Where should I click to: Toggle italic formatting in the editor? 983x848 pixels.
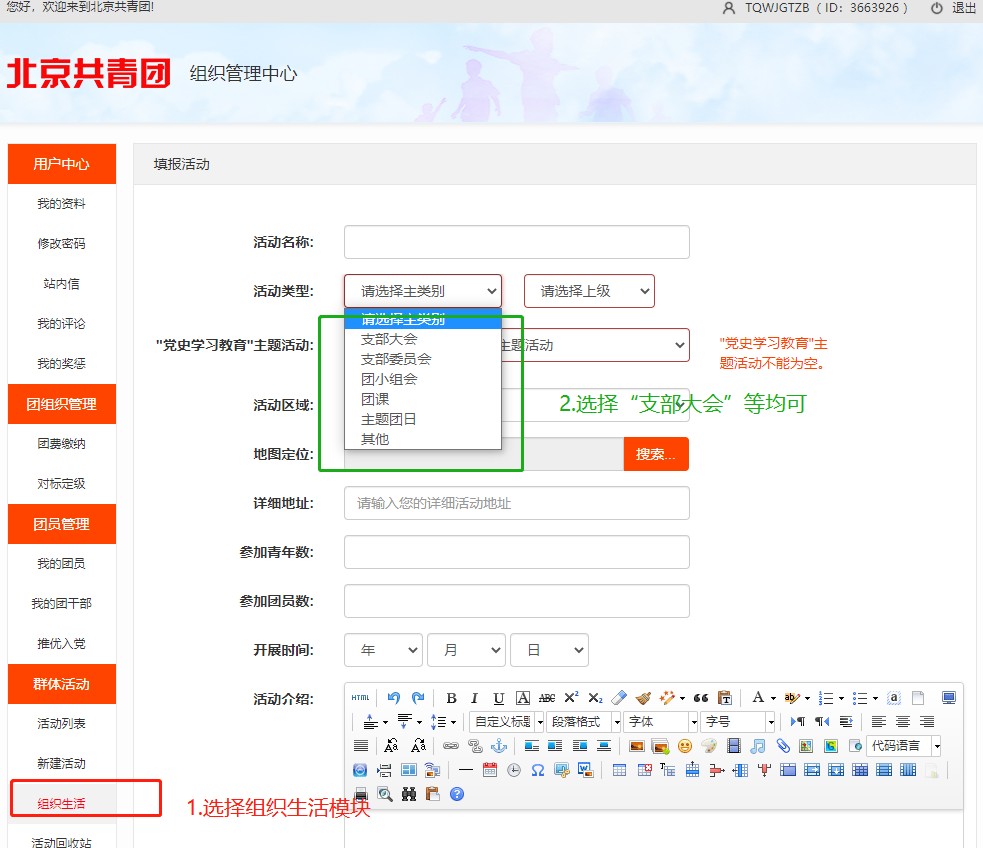tap(474, 698)
